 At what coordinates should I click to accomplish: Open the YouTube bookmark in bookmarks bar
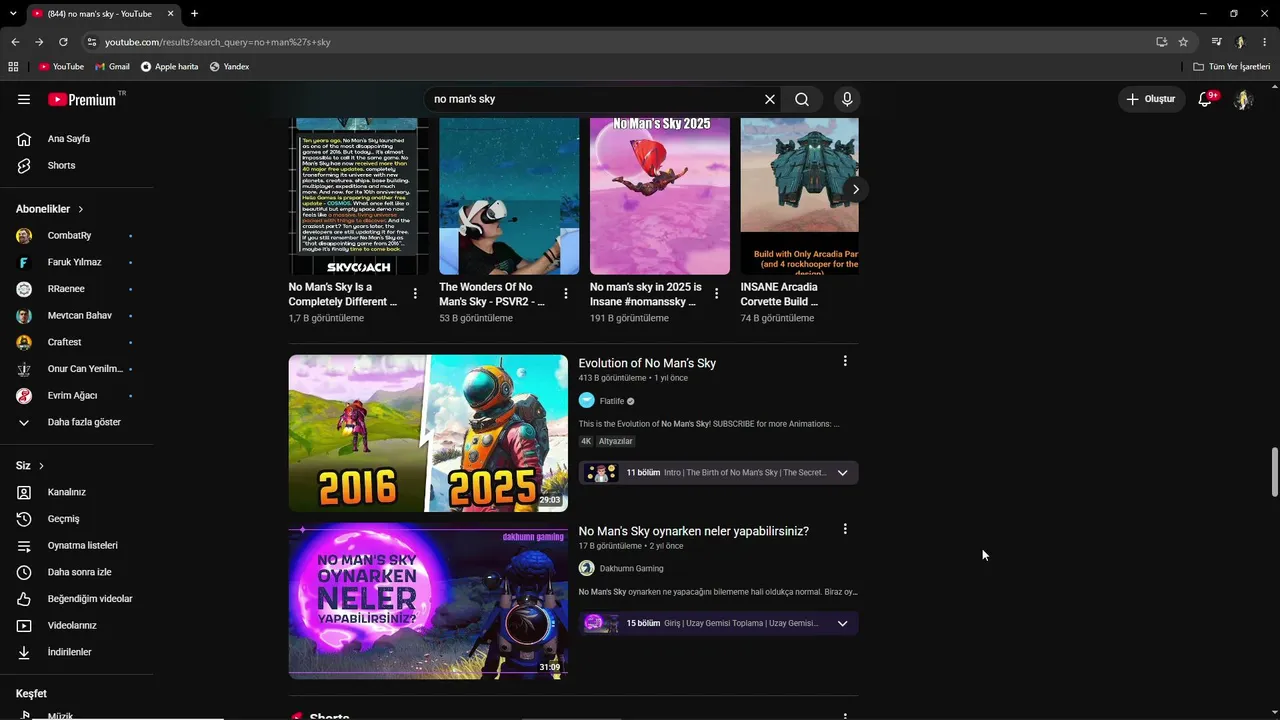click(61, 67)
